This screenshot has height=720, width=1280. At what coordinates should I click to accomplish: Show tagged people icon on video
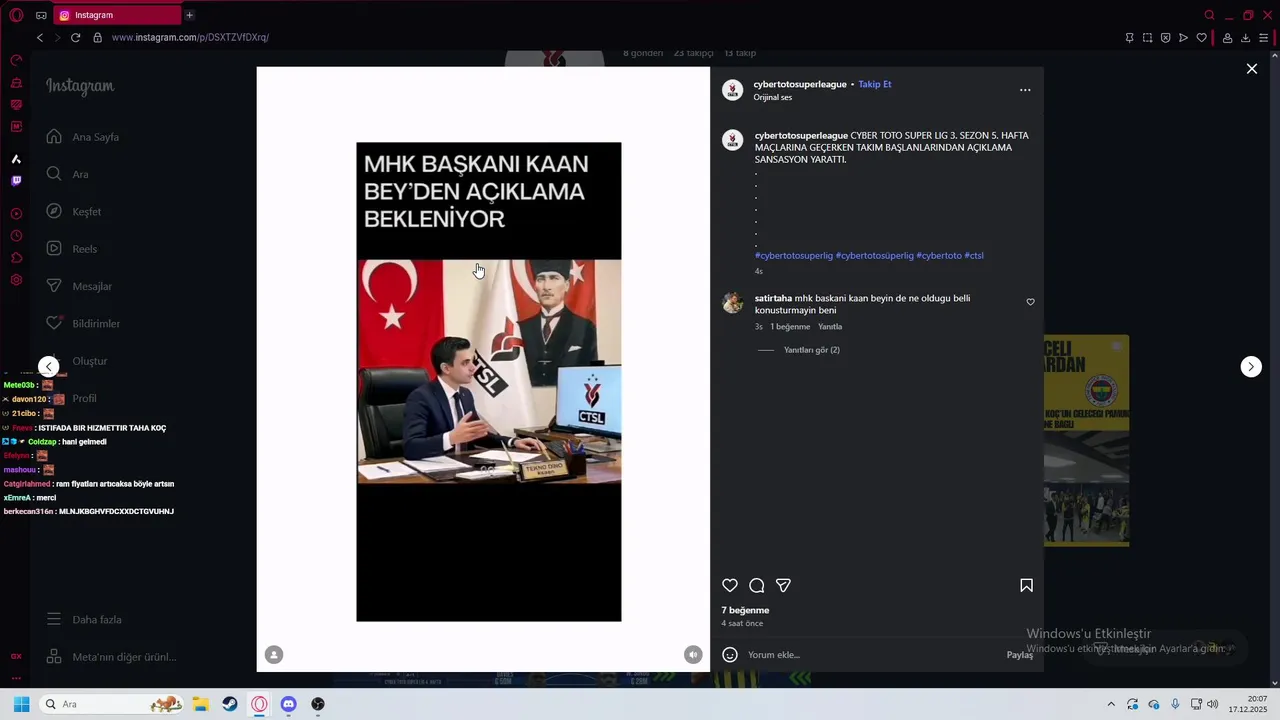tap(274, 655)
